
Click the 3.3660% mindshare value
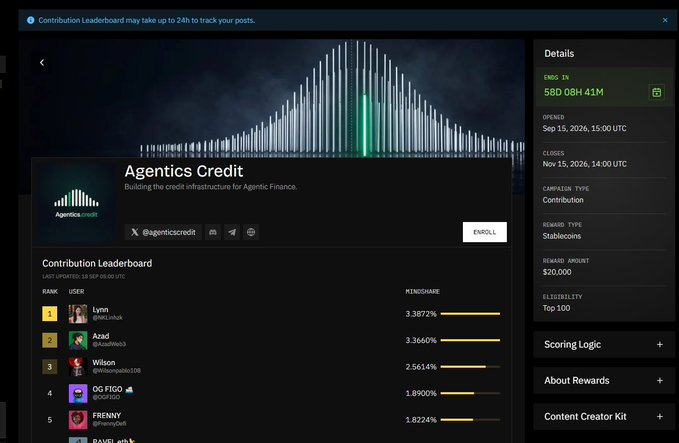click(x=421, y=340)
